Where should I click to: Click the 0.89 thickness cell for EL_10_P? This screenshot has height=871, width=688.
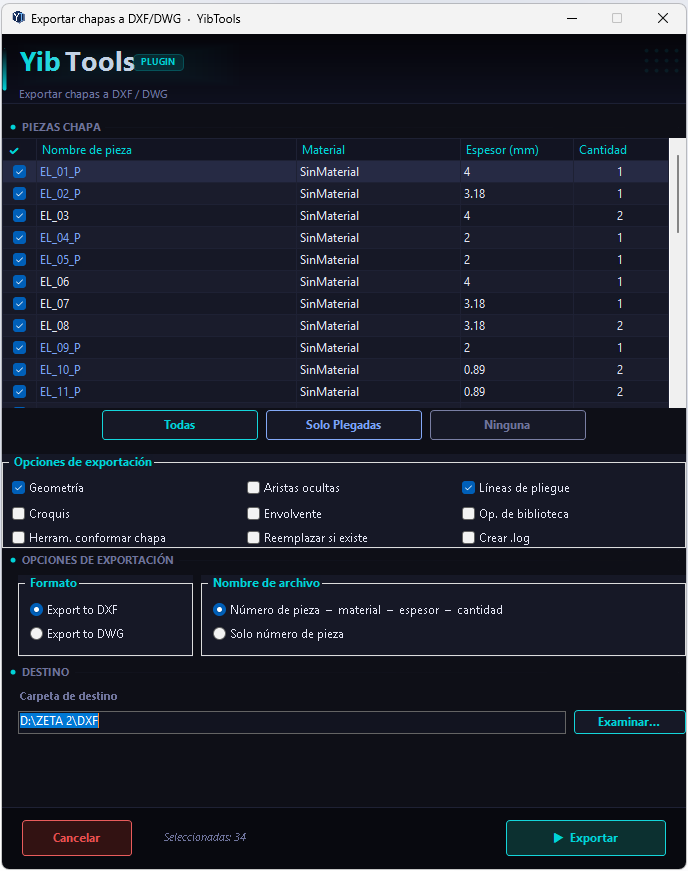[x=516, y=369]
